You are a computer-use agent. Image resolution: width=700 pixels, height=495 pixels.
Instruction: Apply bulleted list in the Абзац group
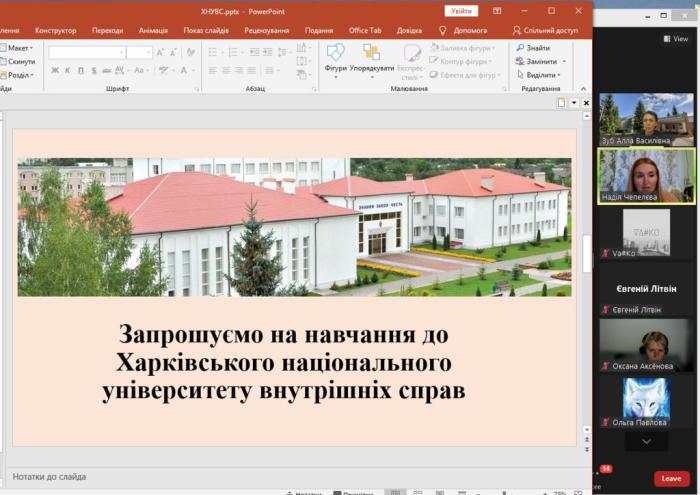214,53
